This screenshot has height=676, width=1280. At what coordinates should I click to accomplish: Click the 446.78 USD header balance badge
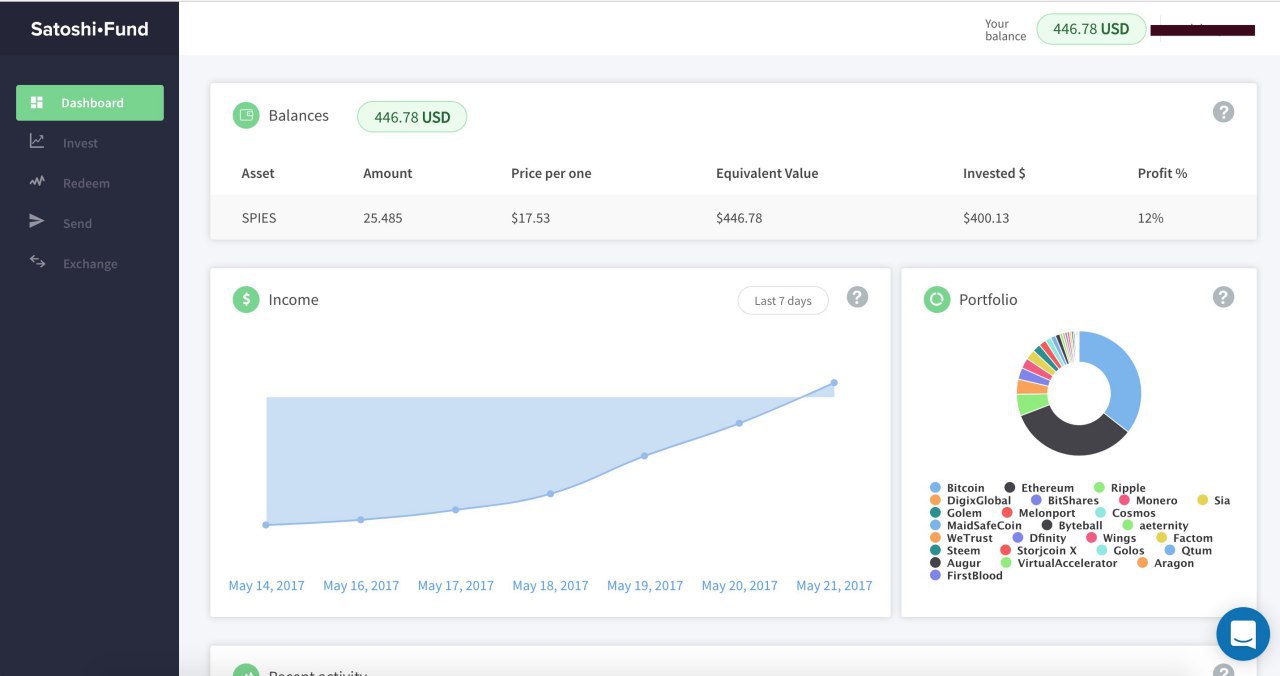pyautogui.click(x=1091, y=29)
